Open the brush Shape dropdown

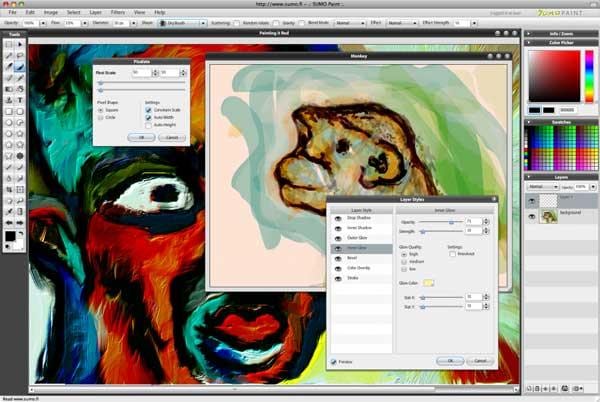tap(183, 23)
